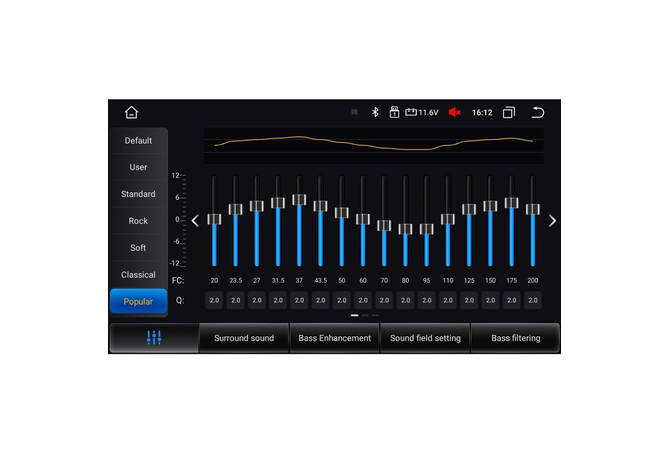Screen dimensions: 670x453
Task: Open the Bass Enhancement tab
Action: 334,338
